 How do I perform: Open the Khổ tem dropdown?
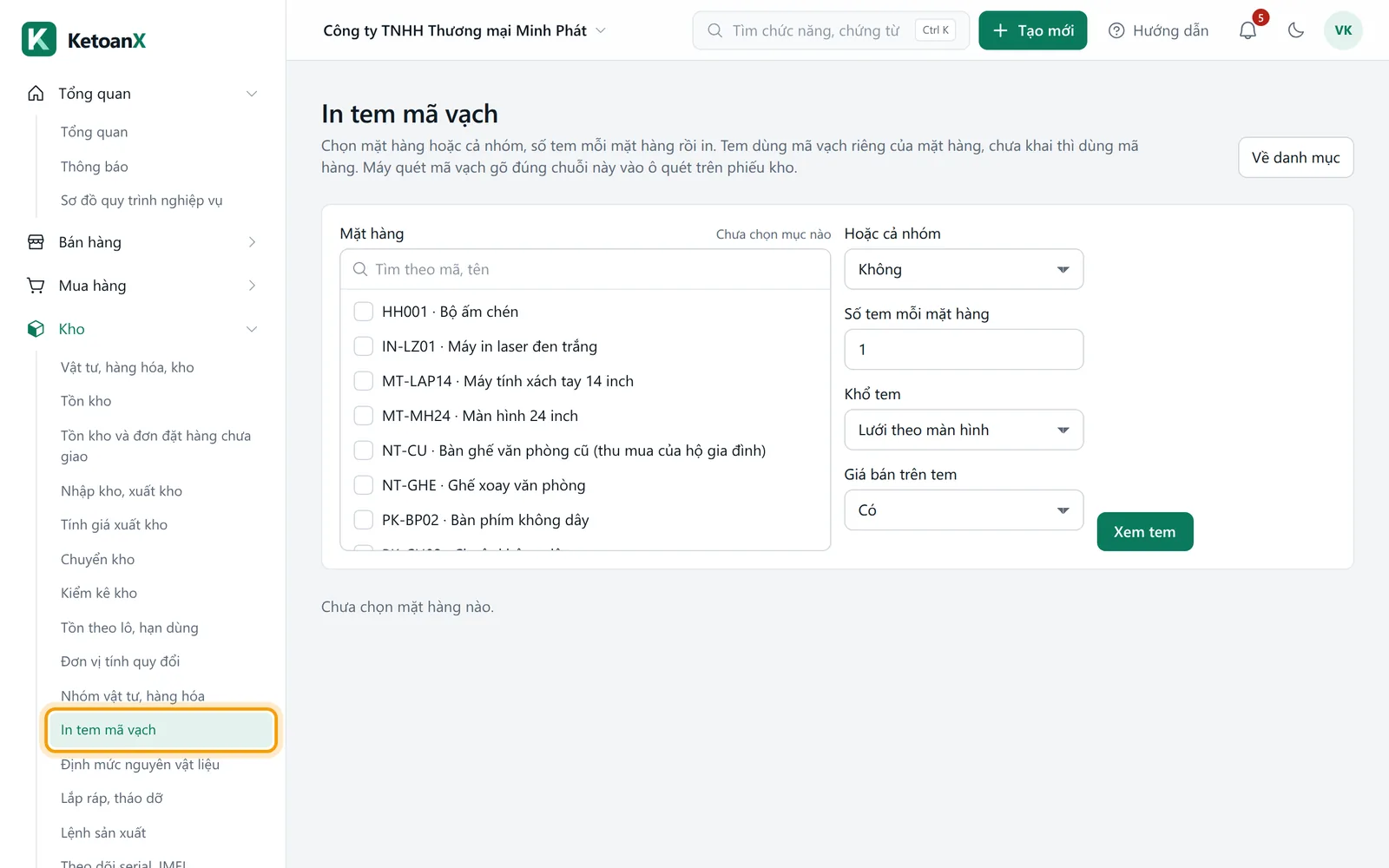coord(964,430)
